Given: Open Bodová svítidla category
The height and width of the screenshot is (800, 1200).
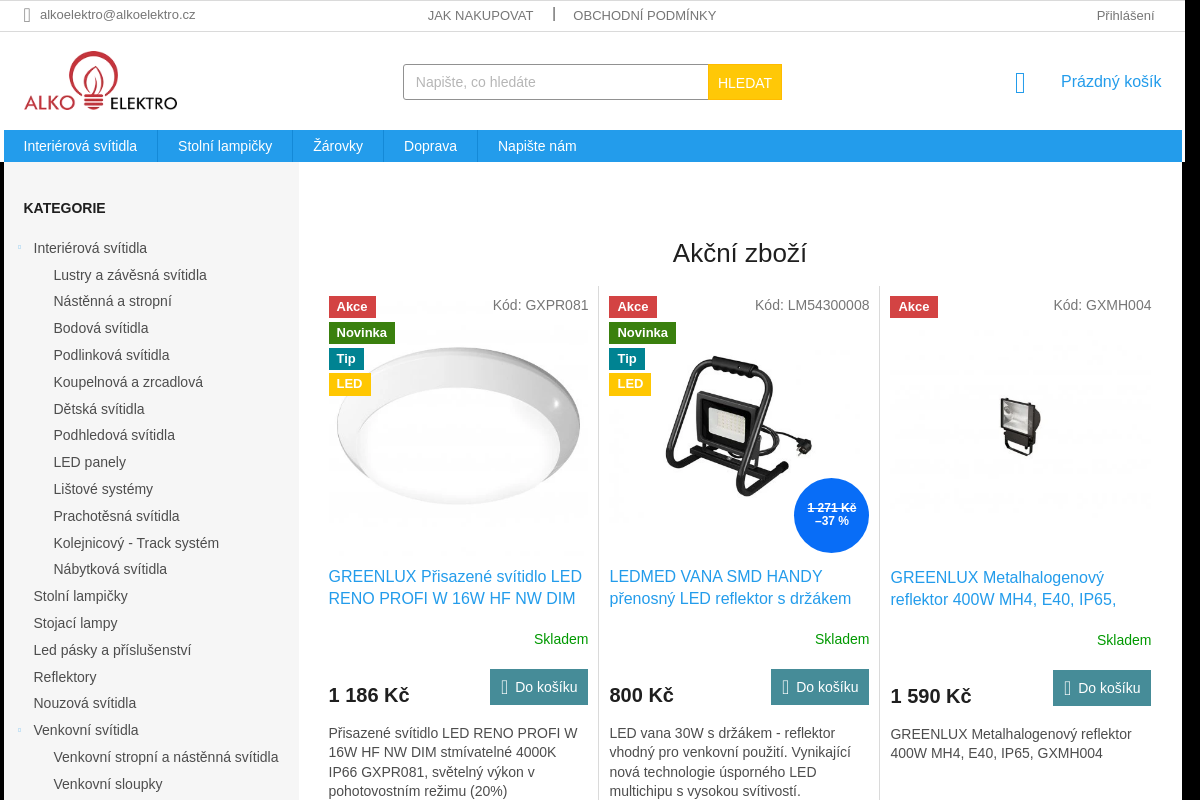Looking at the screenshot, I should click(x=101, y=328).
